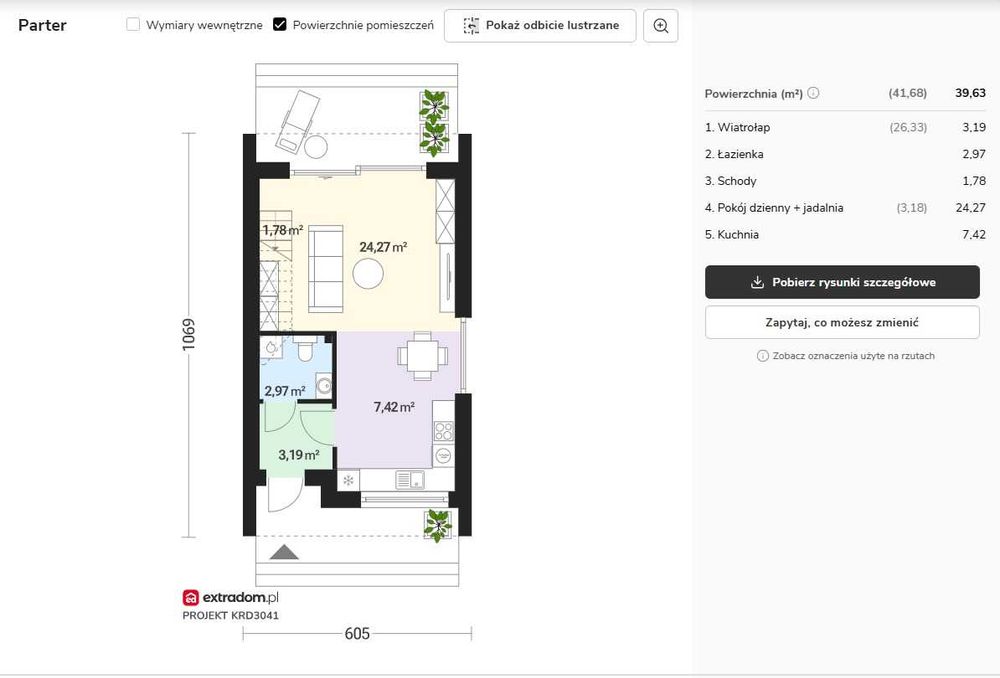The height and width of the screenshot is (678, 1000).
Task: Click the terrace lounge chair on plan
Action: [x=298, y=121]
